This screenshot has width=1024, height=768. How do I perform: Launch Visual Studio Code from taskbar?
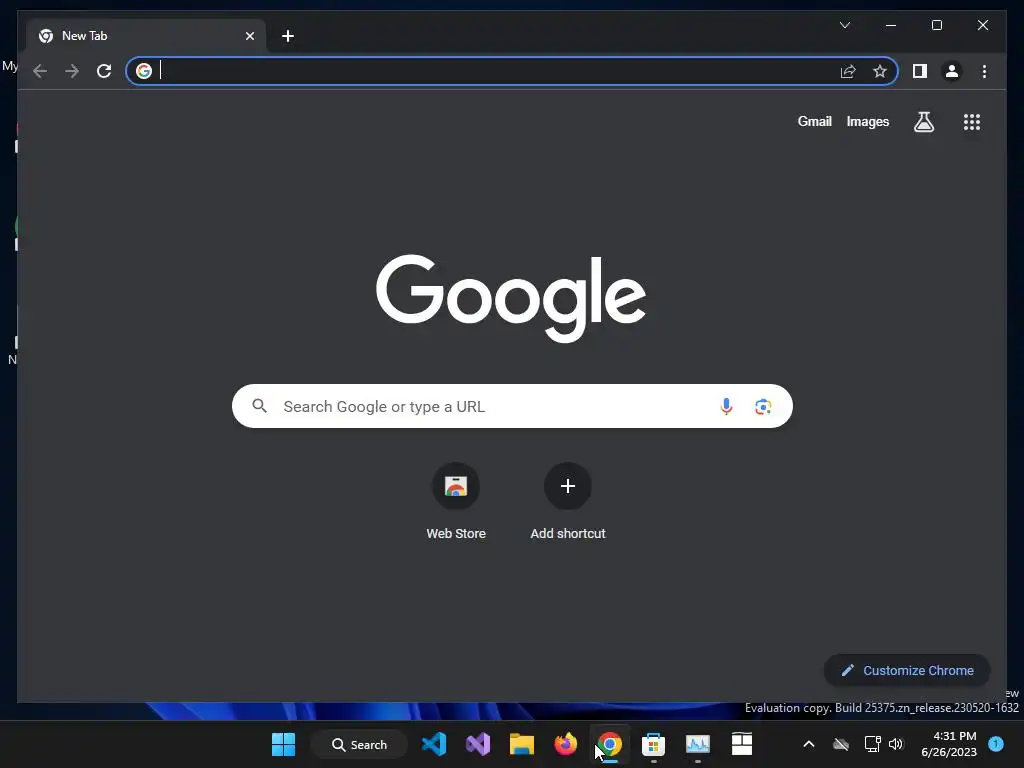coord(434,744)
